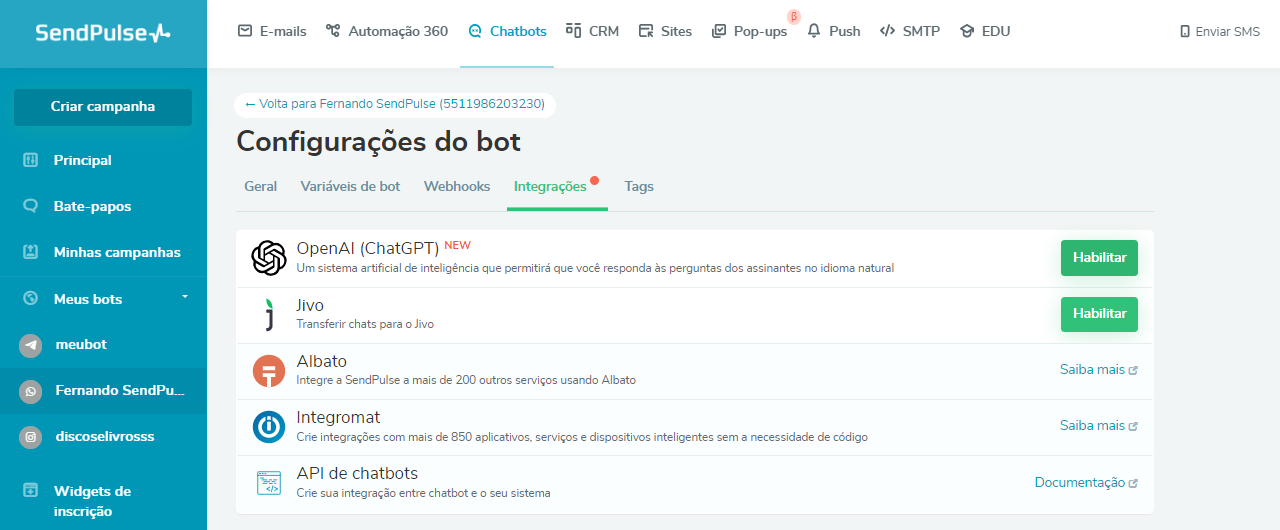Screen dimensions: 1280x530
Task: Click the Integromat blue power icon
Action: click(268, 427)
